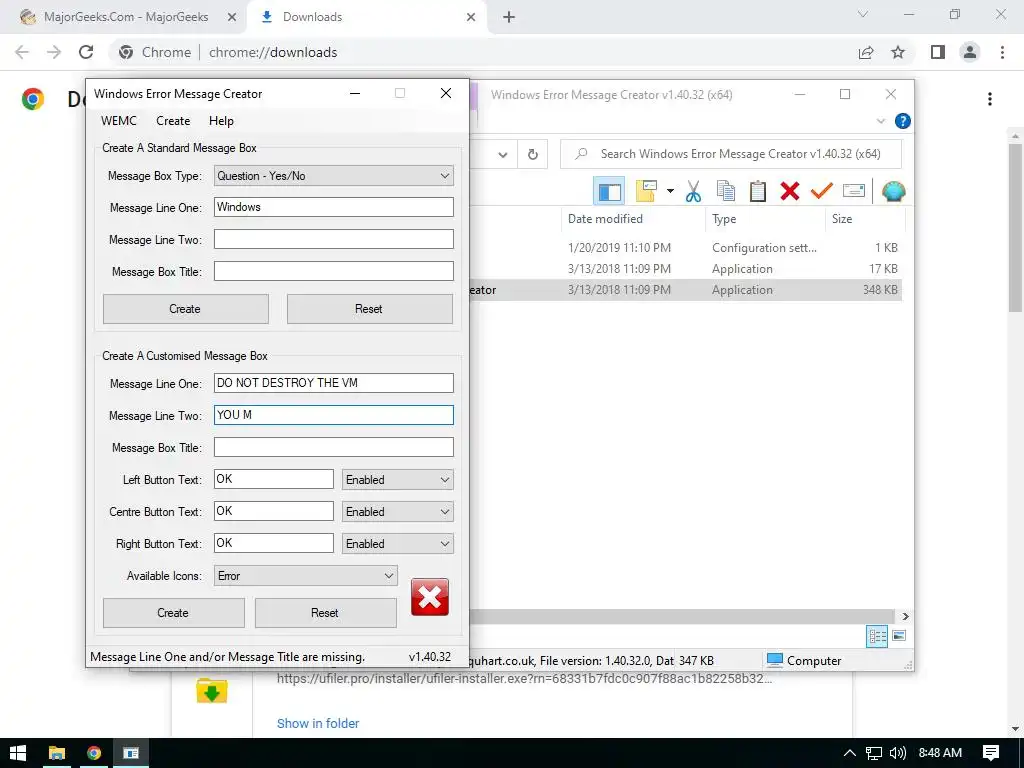1024x768 pixels.
Task: Open Right Button Enabled dropdown
Action: [398, 543]
